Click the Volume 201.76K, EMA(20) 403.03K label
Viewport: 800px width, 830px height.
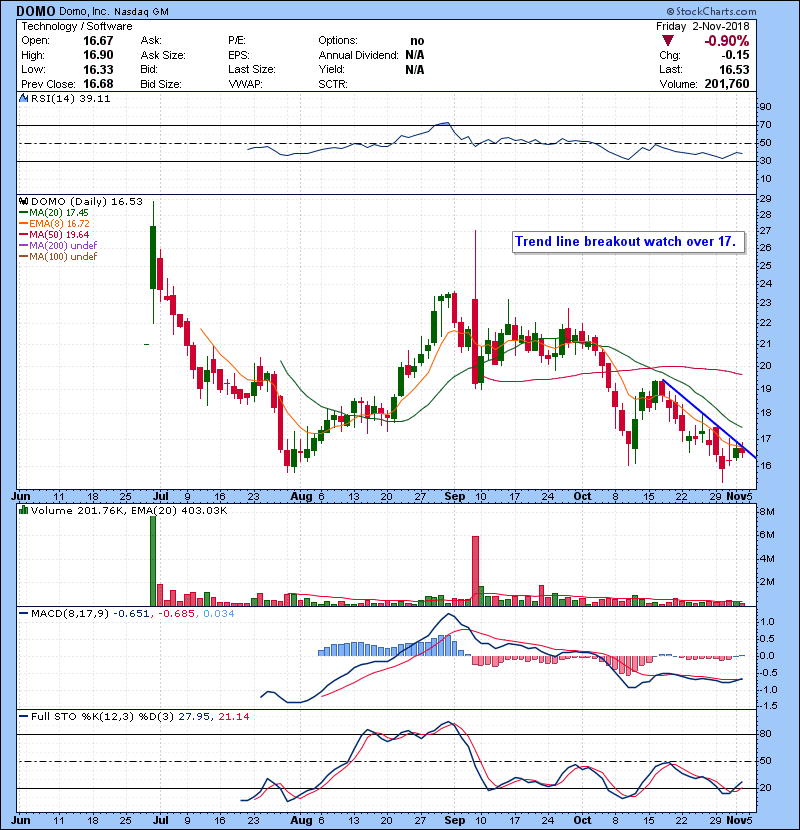point(129,511)
